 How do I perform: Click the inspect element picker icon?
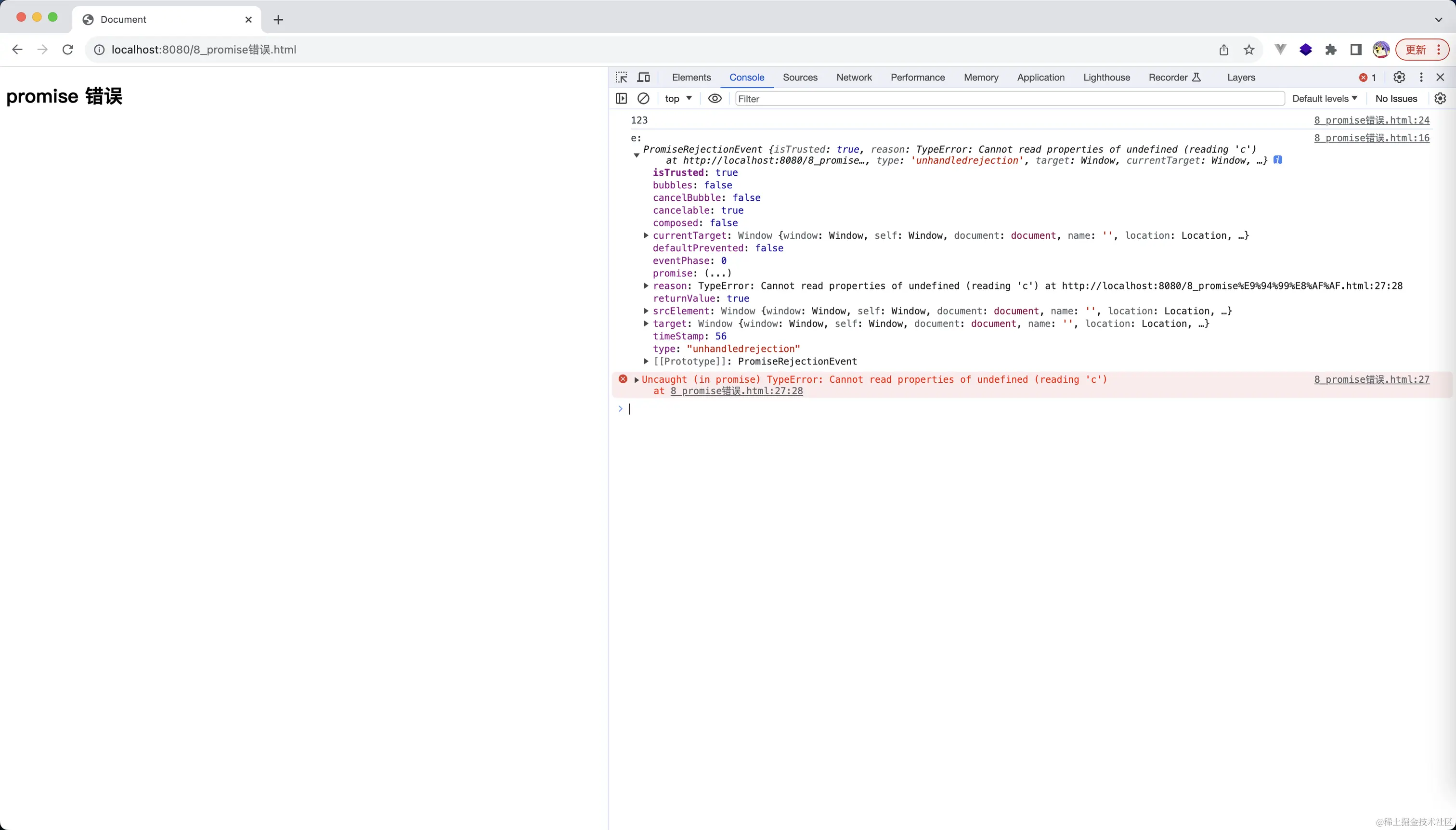(622, 78)
